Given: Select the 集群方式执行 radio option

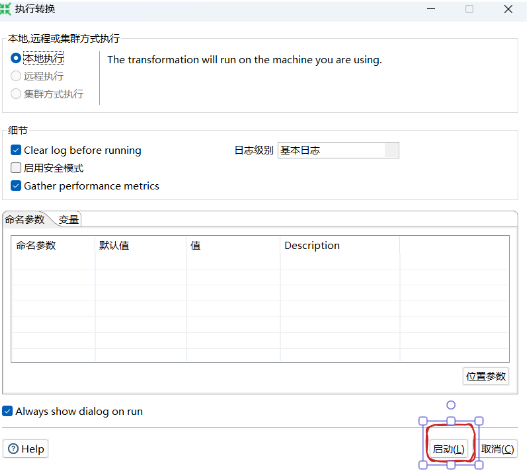Looking at the screenshot, I should pyautogui.click(x=16, y=93).
